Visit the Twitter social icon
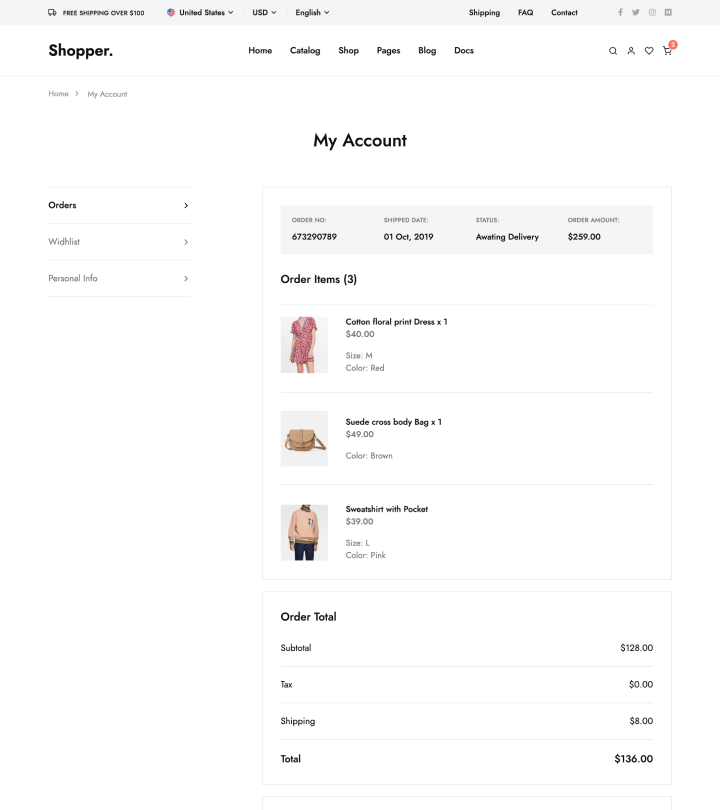Image resolution: width=720 pixels, height=810 pixels. coord(636,13)
